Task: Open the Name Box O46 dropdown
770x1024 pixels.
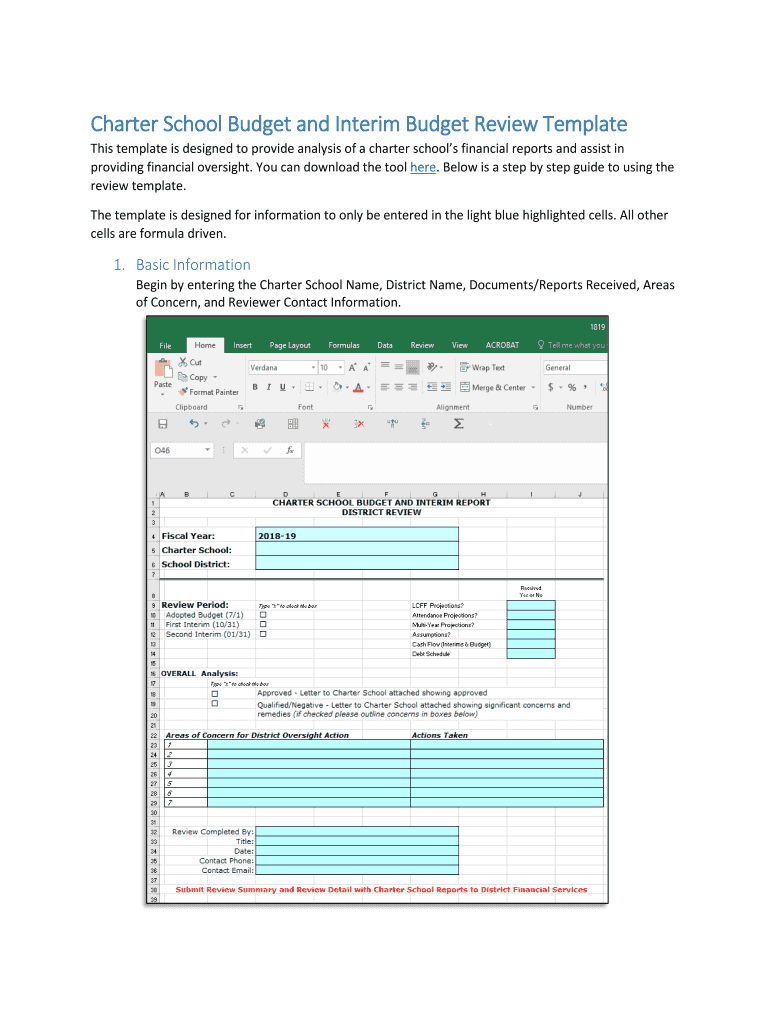Action: (208, 451)
